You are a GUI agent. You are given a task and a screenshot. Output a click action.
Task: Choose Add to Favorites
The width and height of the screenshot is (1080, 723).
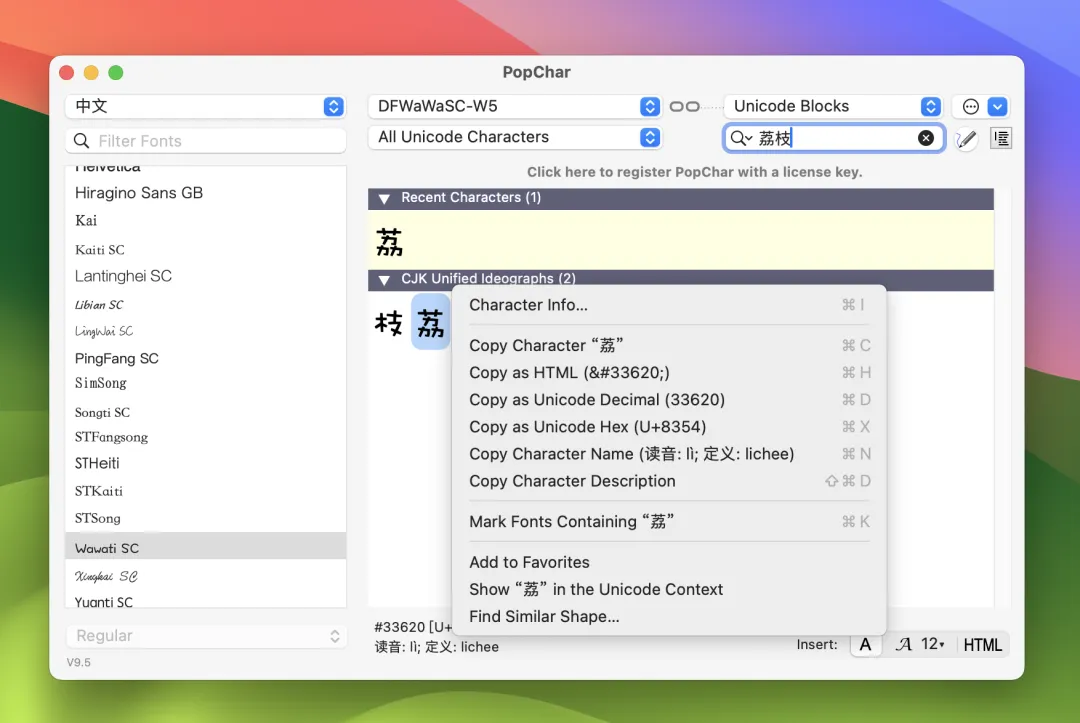[668, 562]
